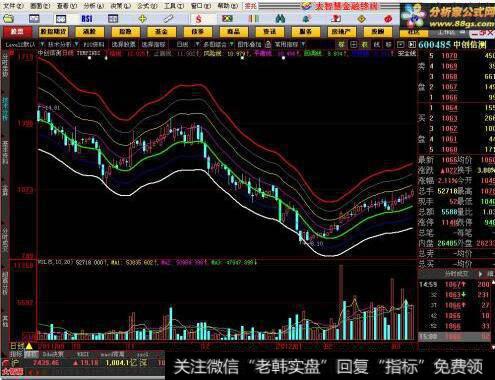Screen dimensions: 495x380
Task: Select the 商品 category button
Action: [x=233, y=32]
